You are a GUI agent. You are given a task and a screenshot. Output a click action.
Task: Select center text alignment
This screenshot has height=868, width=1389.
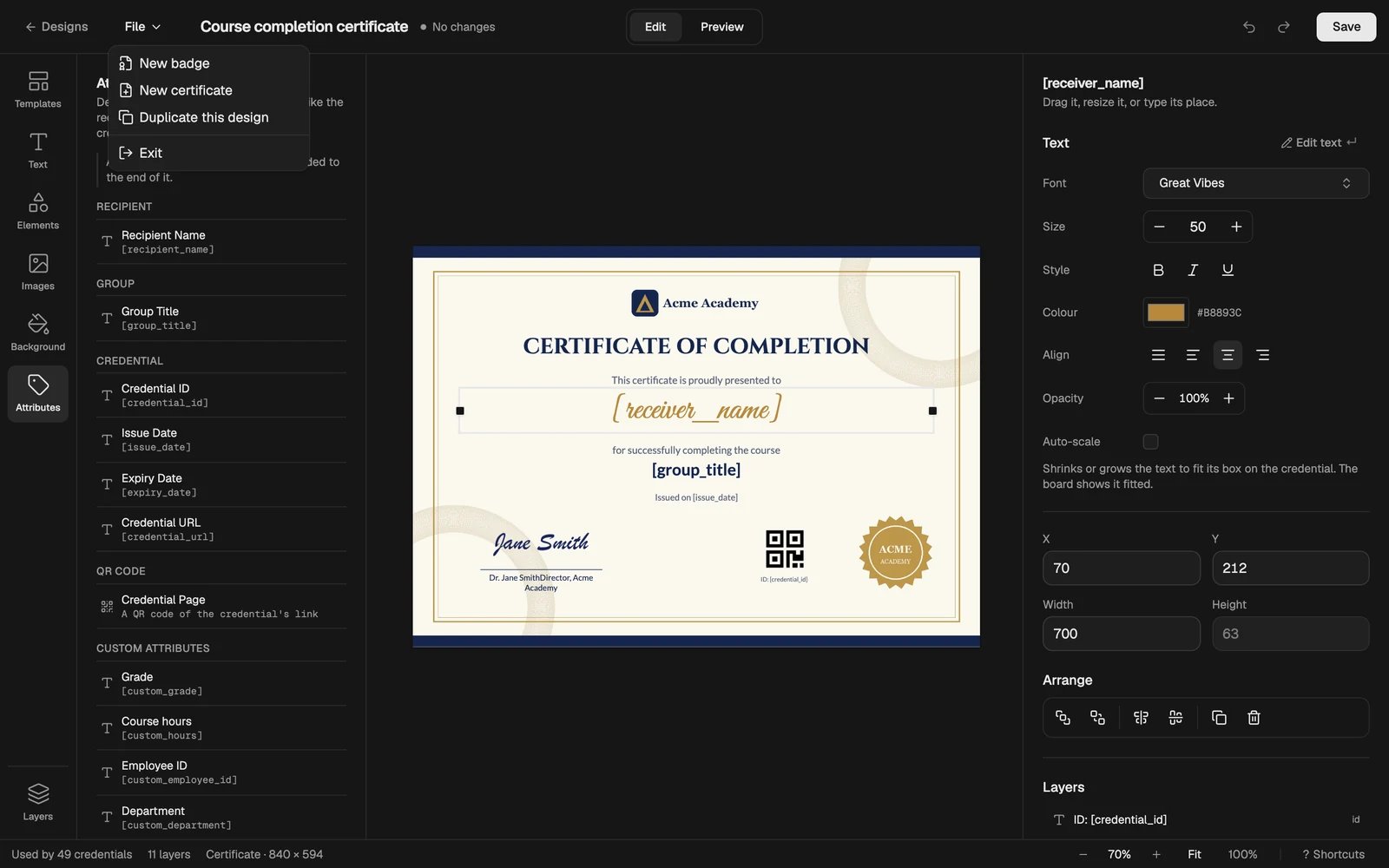click(1228, 355)
